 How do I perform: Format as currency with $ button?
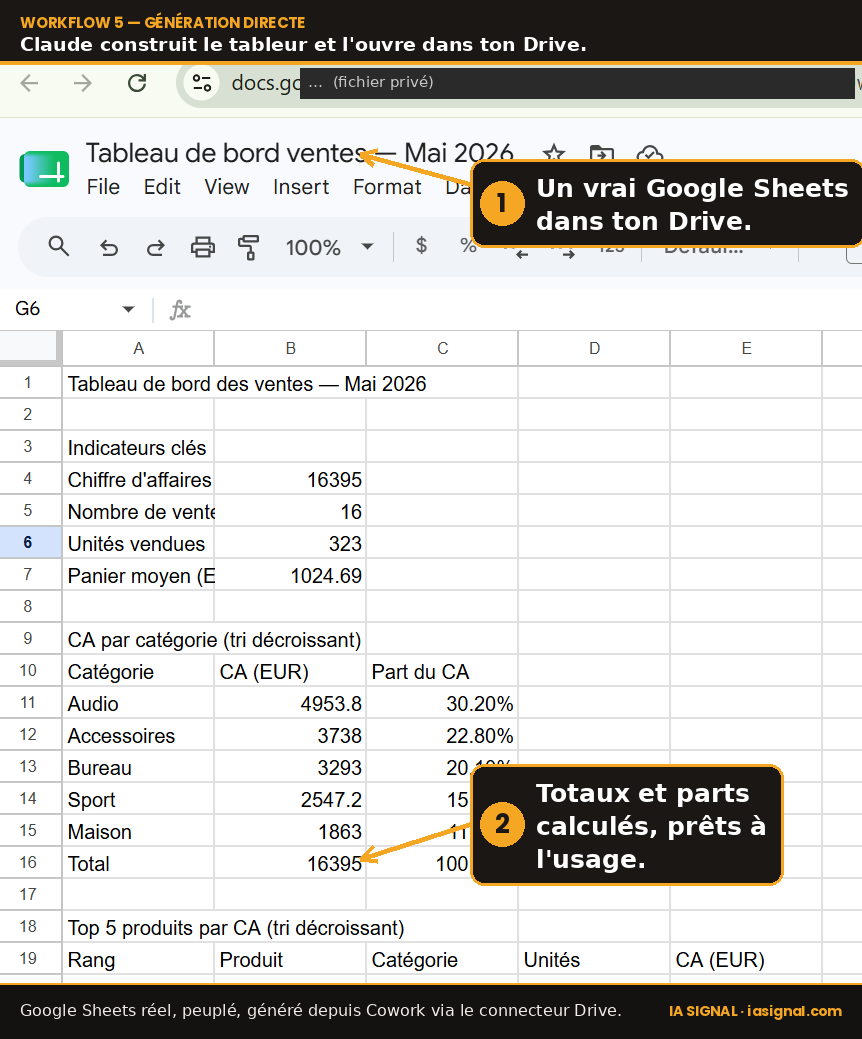421,246
